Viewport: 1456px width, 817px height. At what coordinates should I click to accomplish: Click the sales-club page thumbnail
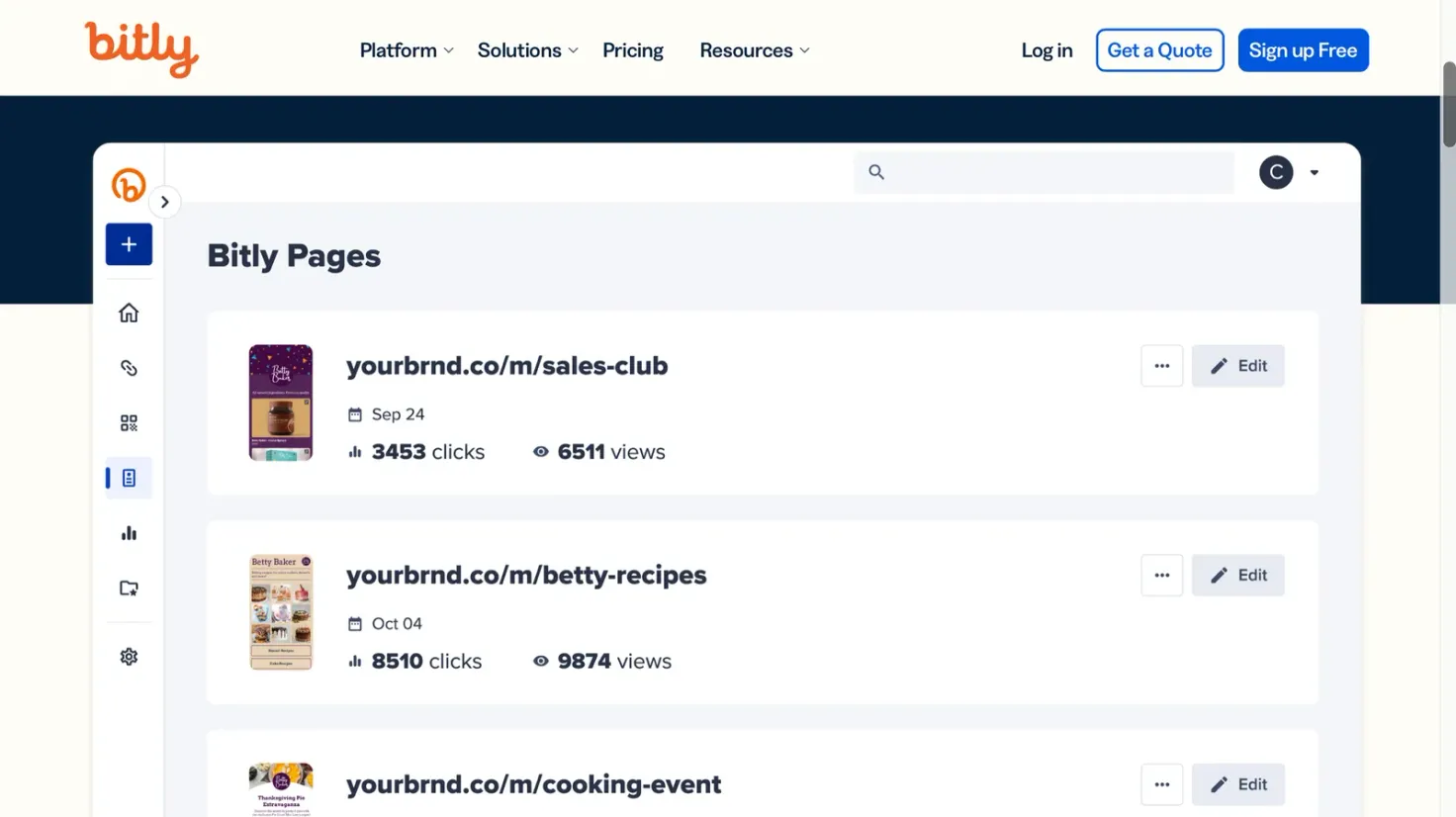pyautogui.click(x=281, y=403)
